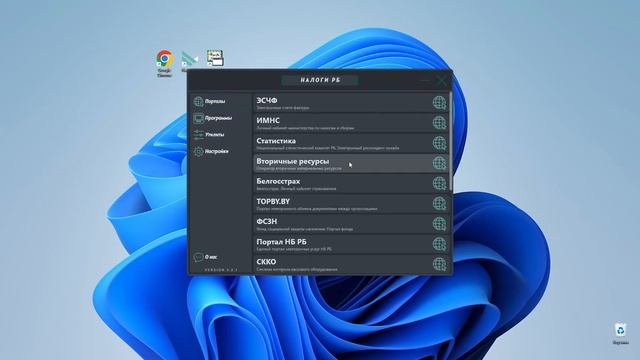Open the Программы section in sidebar
640x360 pixels.
[213, 118]
